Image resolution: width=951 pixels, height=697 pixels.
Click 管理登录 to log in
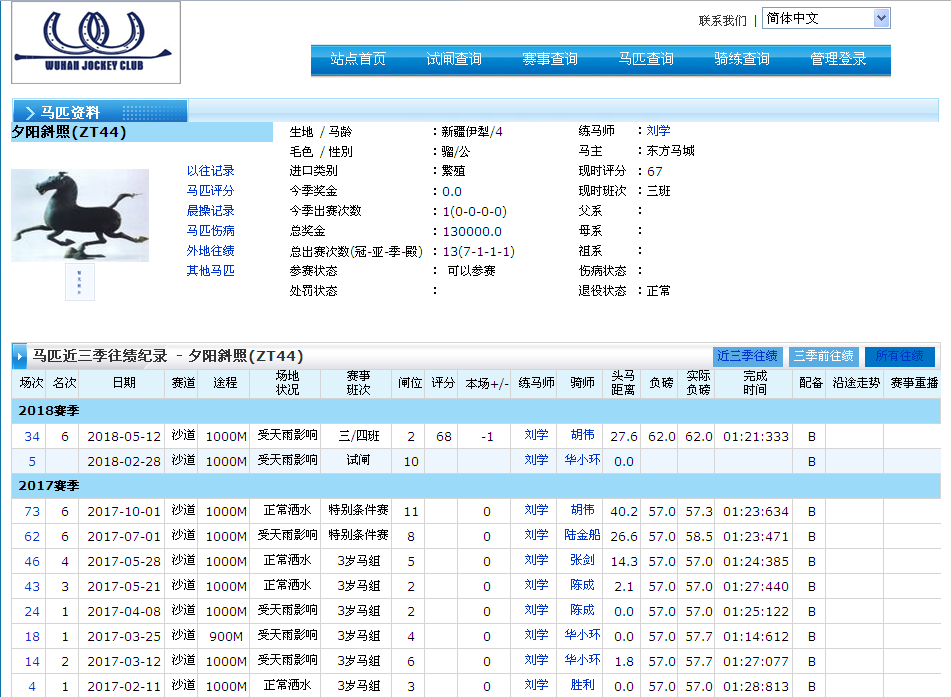[x=838, y=60]
